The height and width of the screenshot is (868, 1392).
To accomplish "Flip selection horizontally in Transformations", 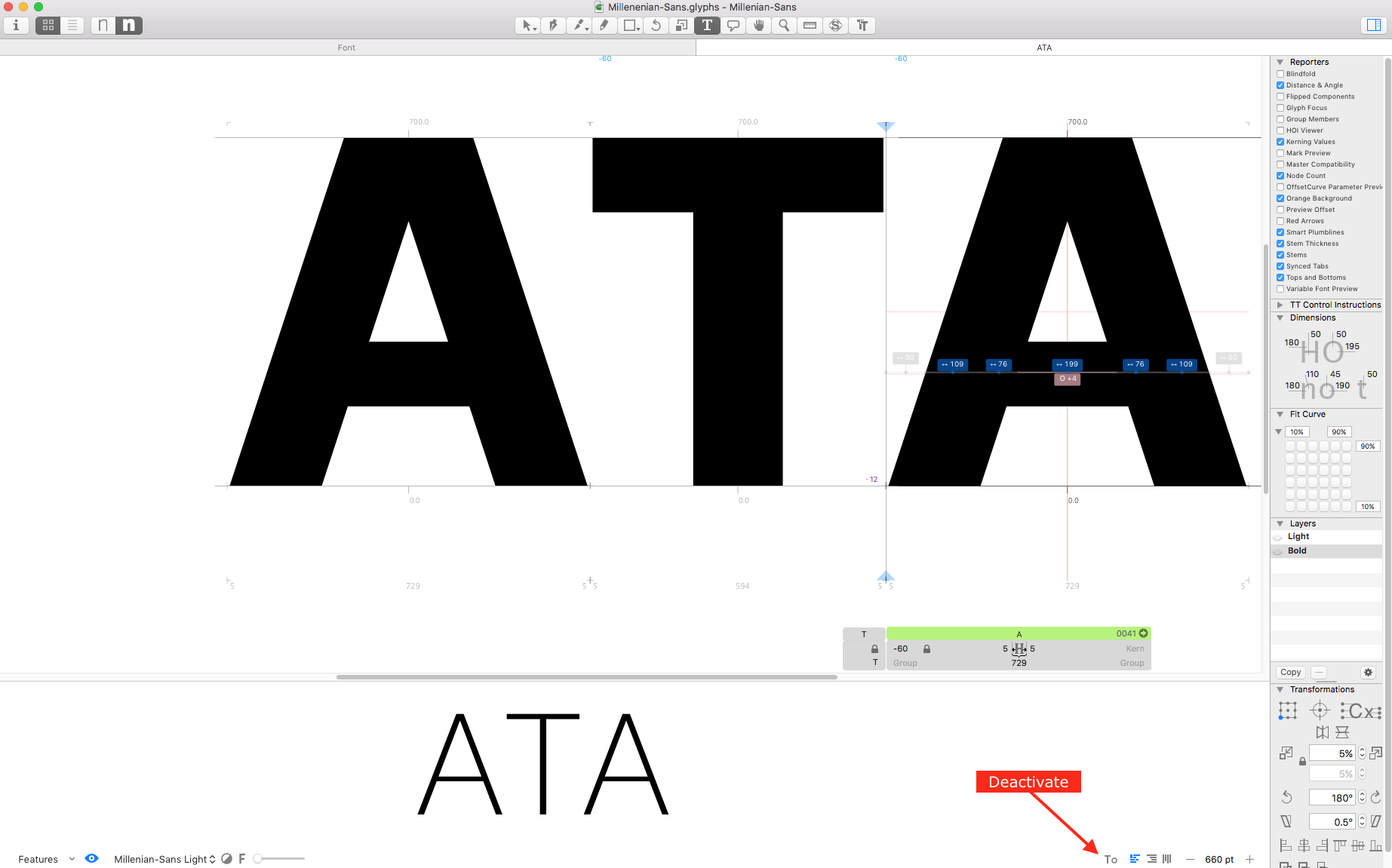I will 1322,732.
